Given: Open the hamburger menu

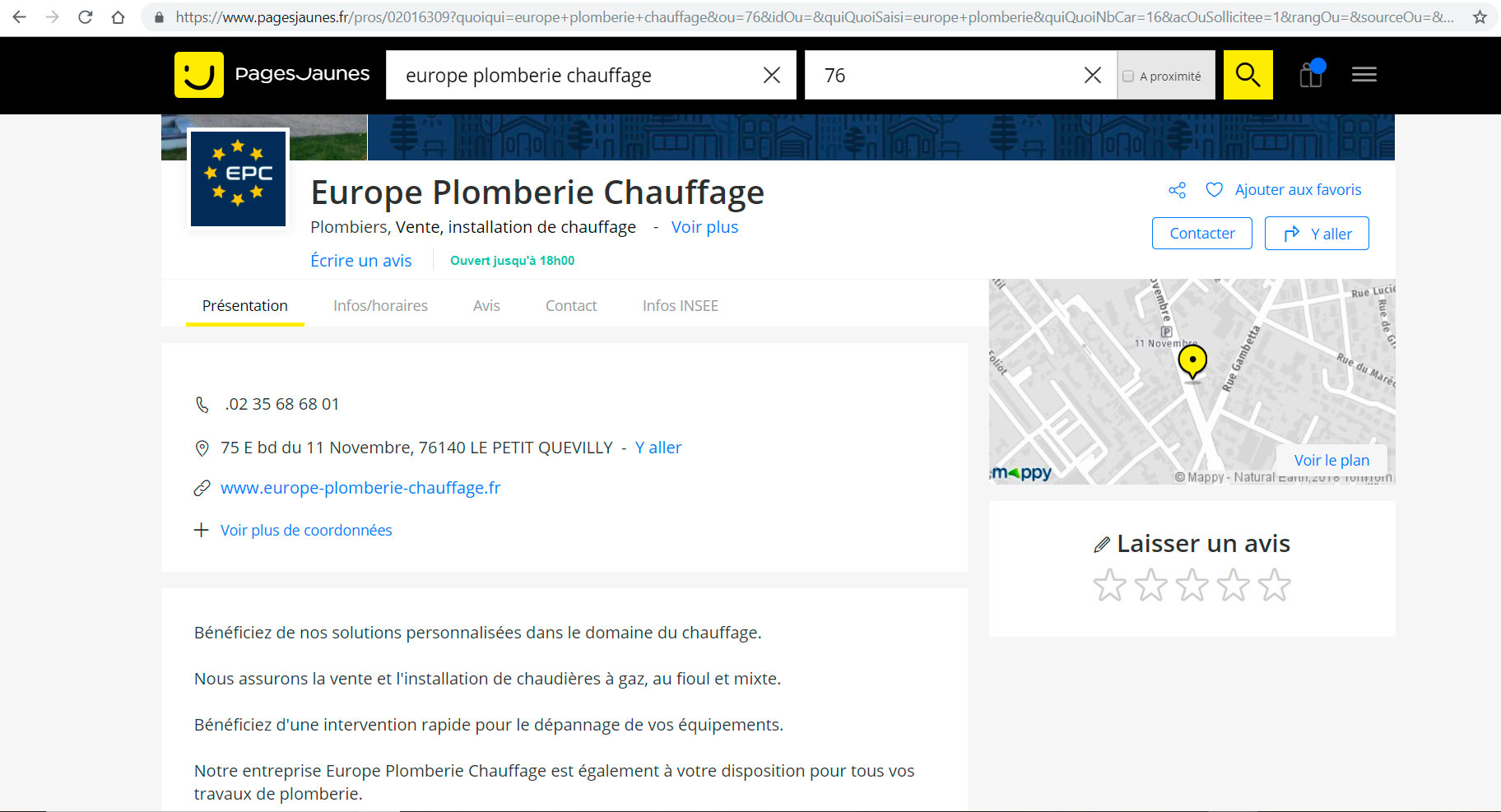Looking at the screenshot, I should point(1364,75).
